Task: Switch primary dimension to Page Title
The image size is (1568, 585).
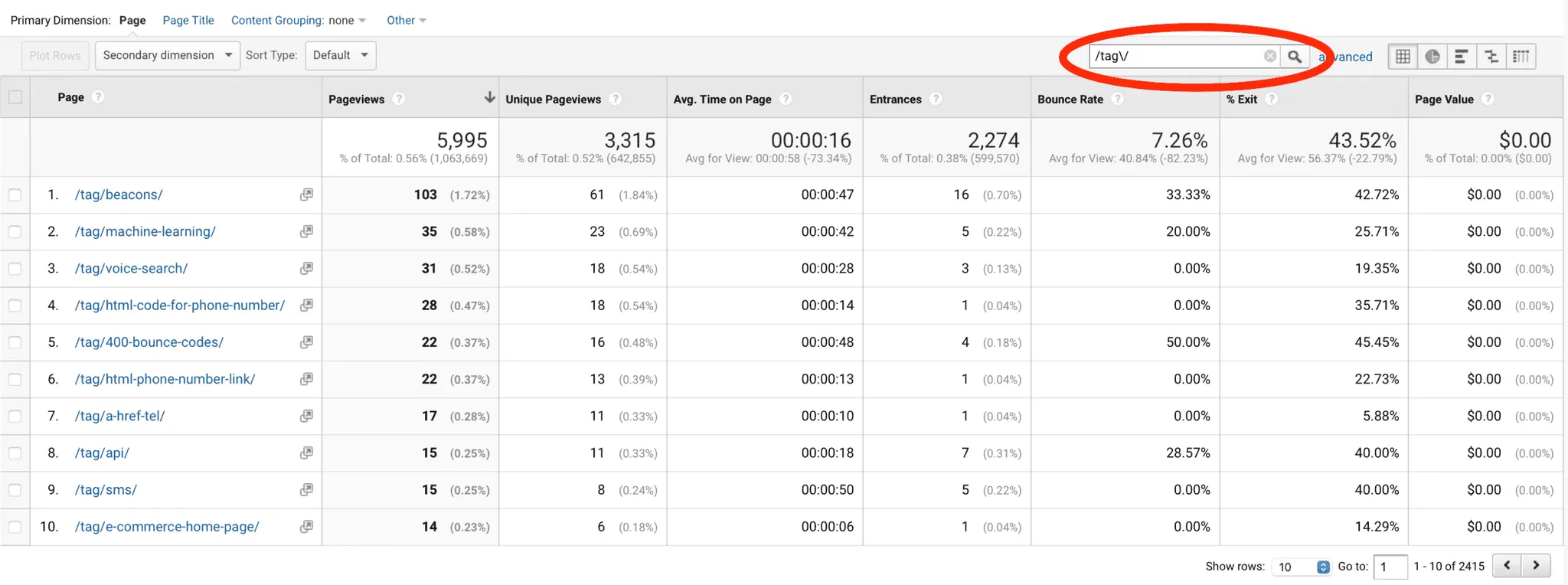Action: [188, 20]
